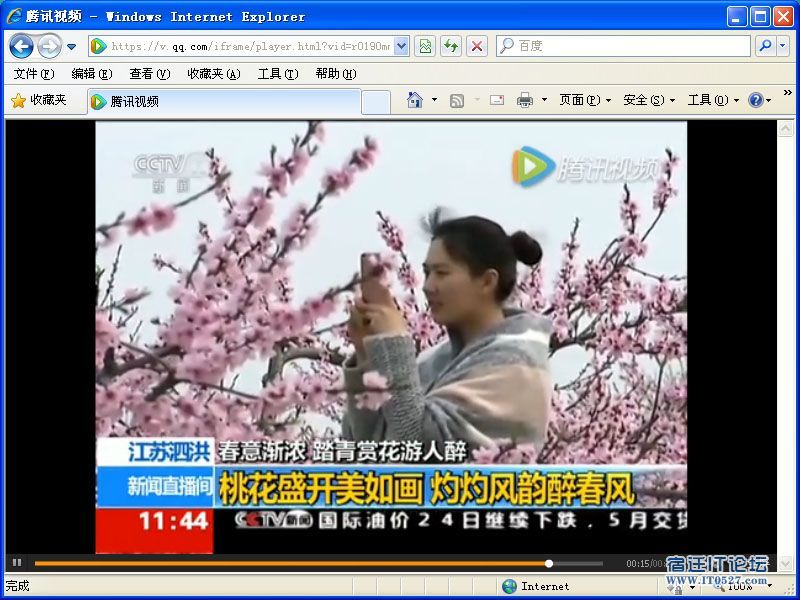Select the 腾讯视频 tab
The height and width of the screenshot is (600, 800).
point(224,101)
